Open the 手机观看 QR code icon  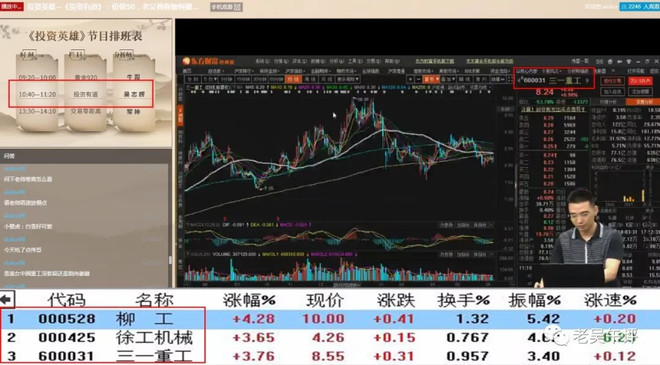point(226,7)
